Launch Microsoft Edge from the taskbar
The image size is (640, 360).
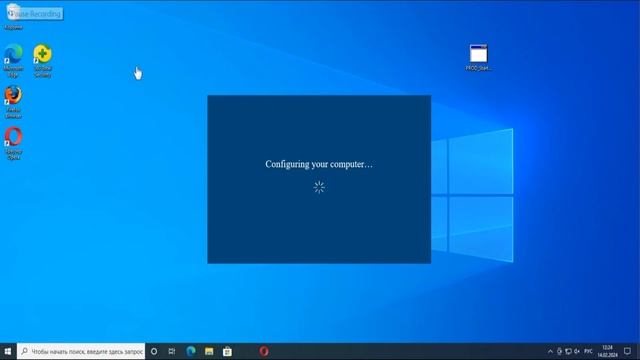pyautogui.click(x=191, y=351)
